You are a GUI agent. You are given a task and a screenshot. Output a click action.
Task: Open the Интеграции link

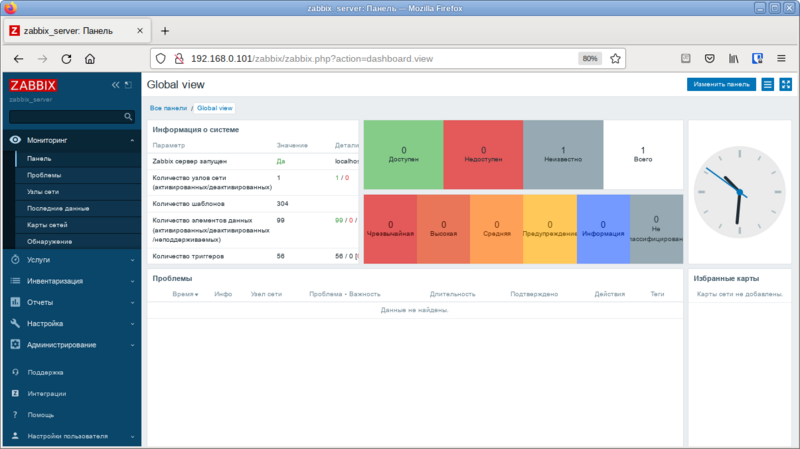click(47, 393)
